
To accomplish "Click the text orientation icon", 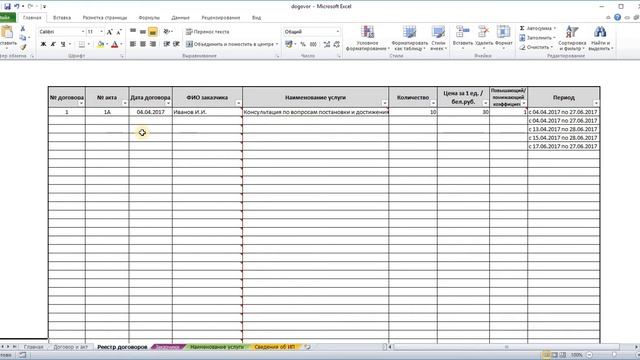I will coord(167,31).
